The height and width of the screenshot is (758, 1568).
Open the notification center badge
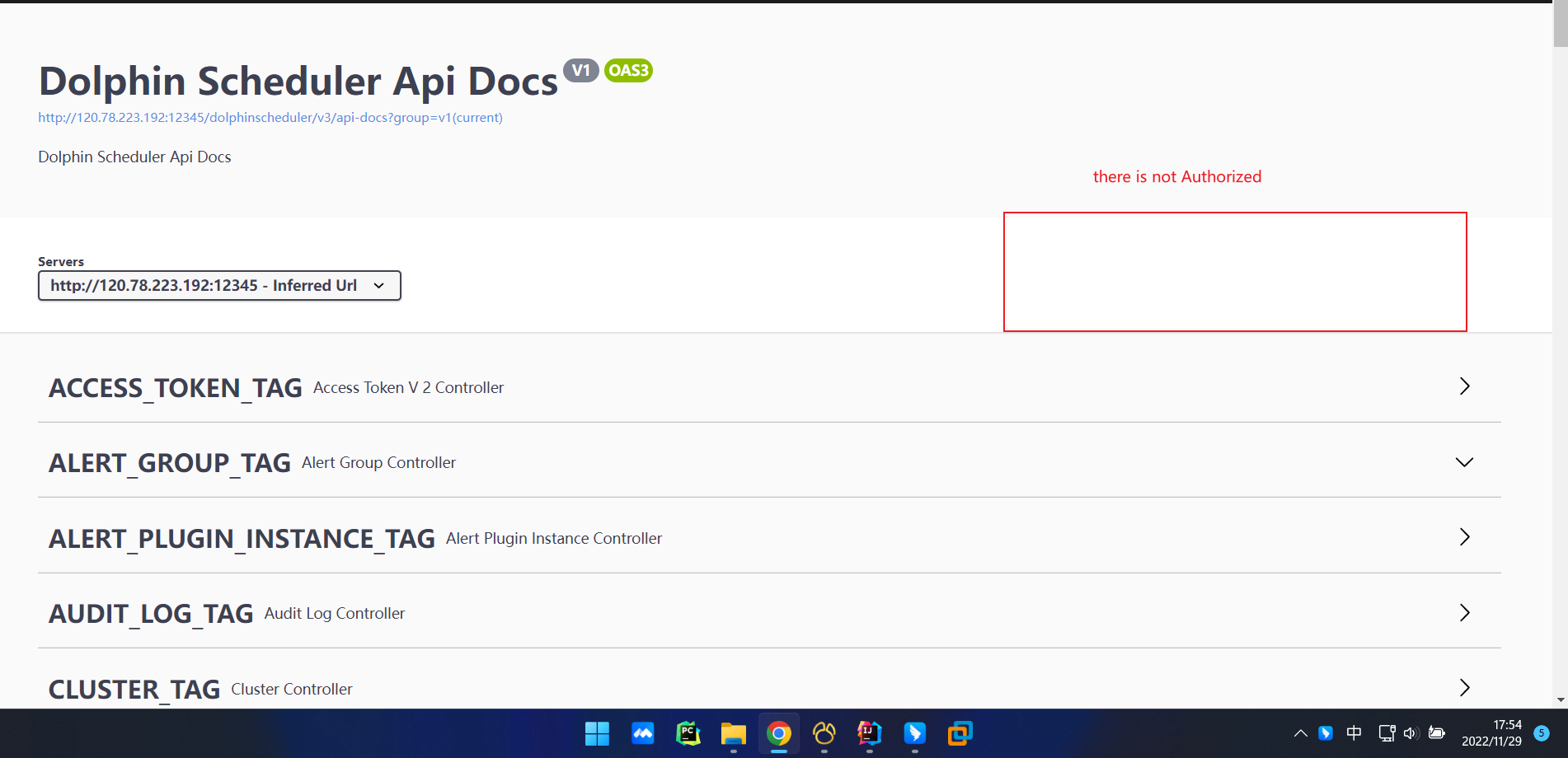coord(1542,733)
